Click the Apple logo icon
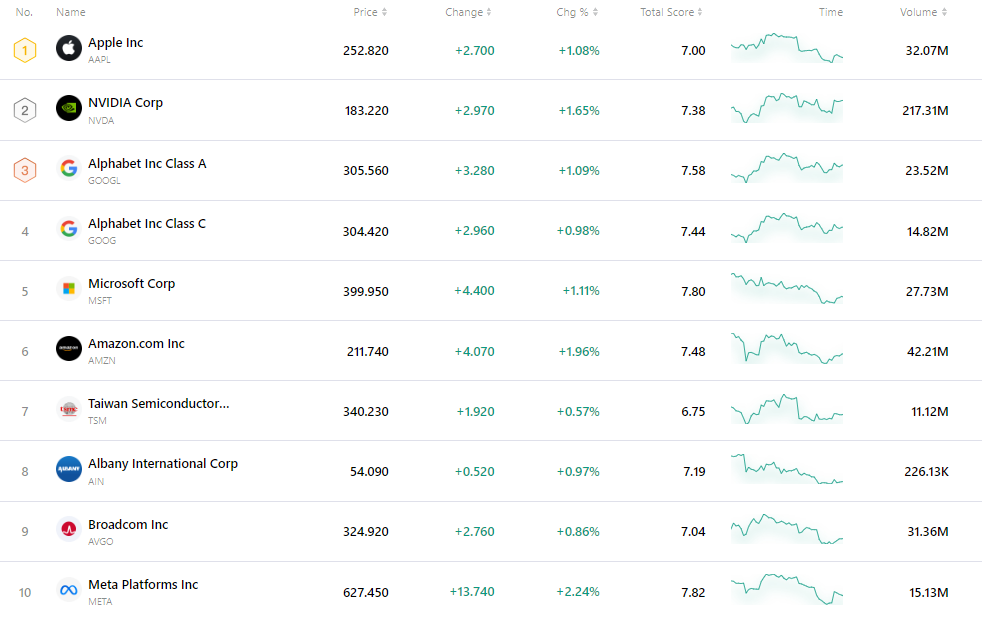 pos(68,47)
